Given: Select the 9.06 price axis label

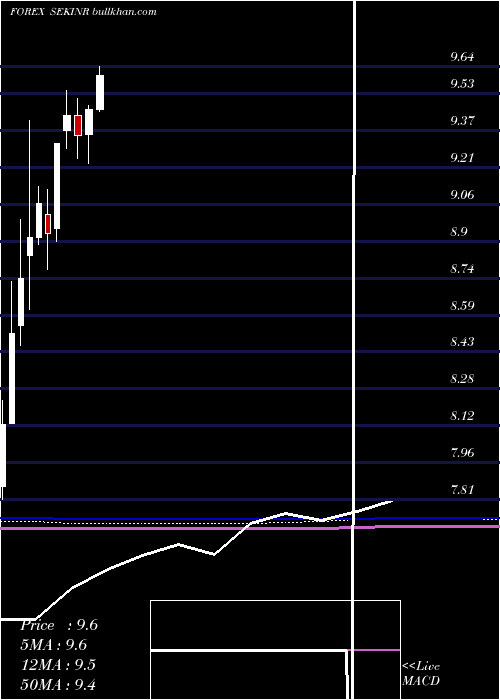Looking at the screenshot, I should coord(462,195).
